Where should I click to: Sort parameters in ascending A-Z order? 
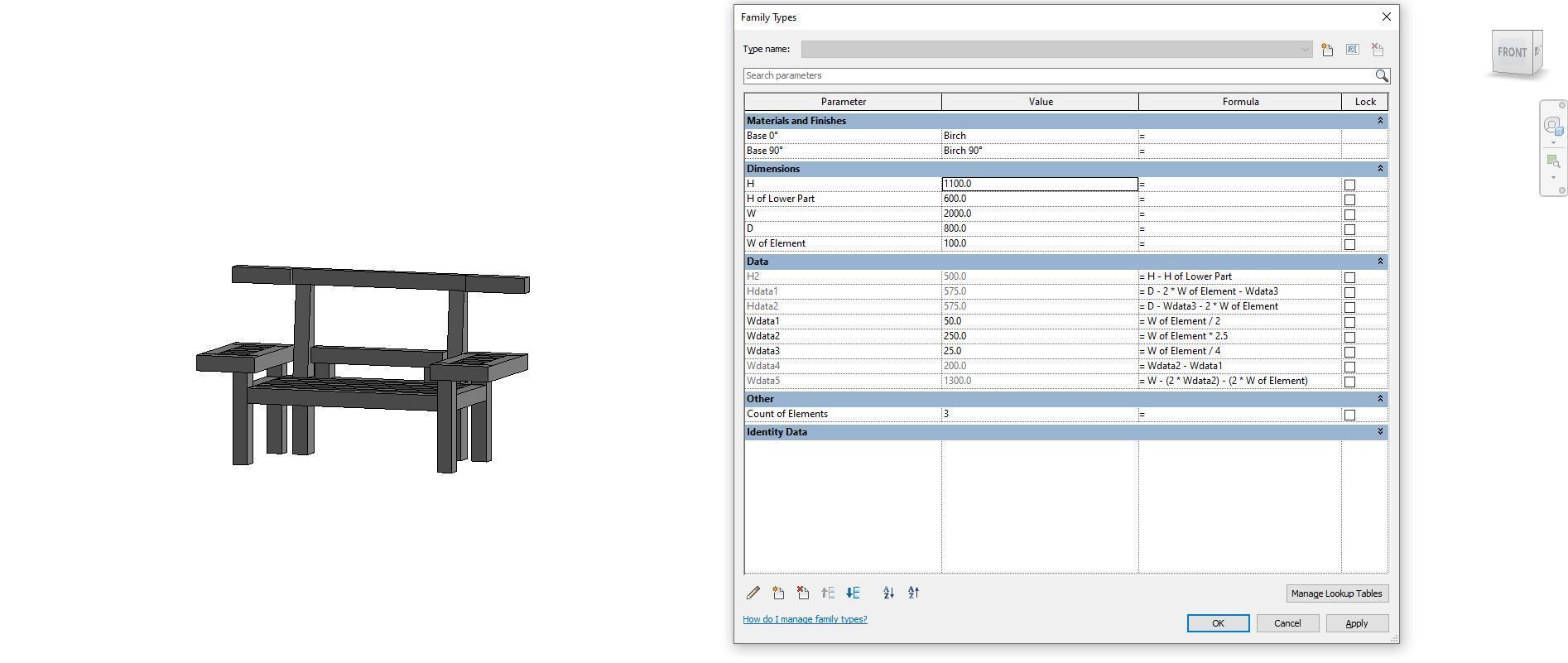pyautogui.click(x=888, y=593)
